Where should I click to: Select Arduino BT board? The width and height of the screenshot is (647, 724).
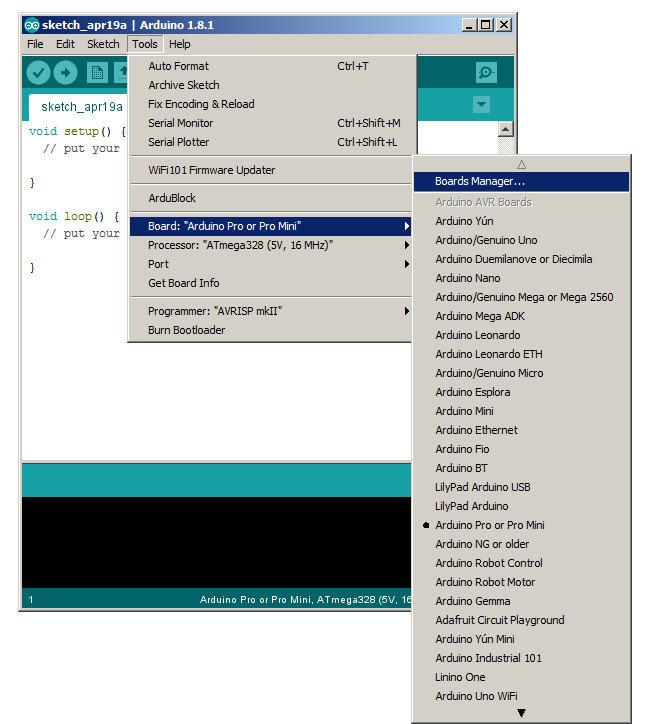pyautogui.click(x=521, y=468)
